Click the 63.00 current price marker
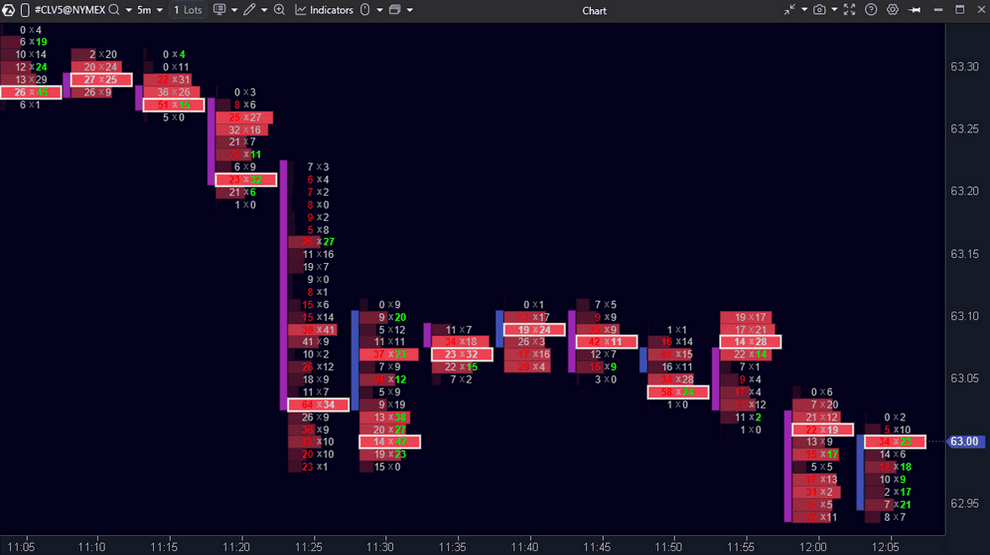This screenshot has height=555, width=990. [x=964, y=441]
